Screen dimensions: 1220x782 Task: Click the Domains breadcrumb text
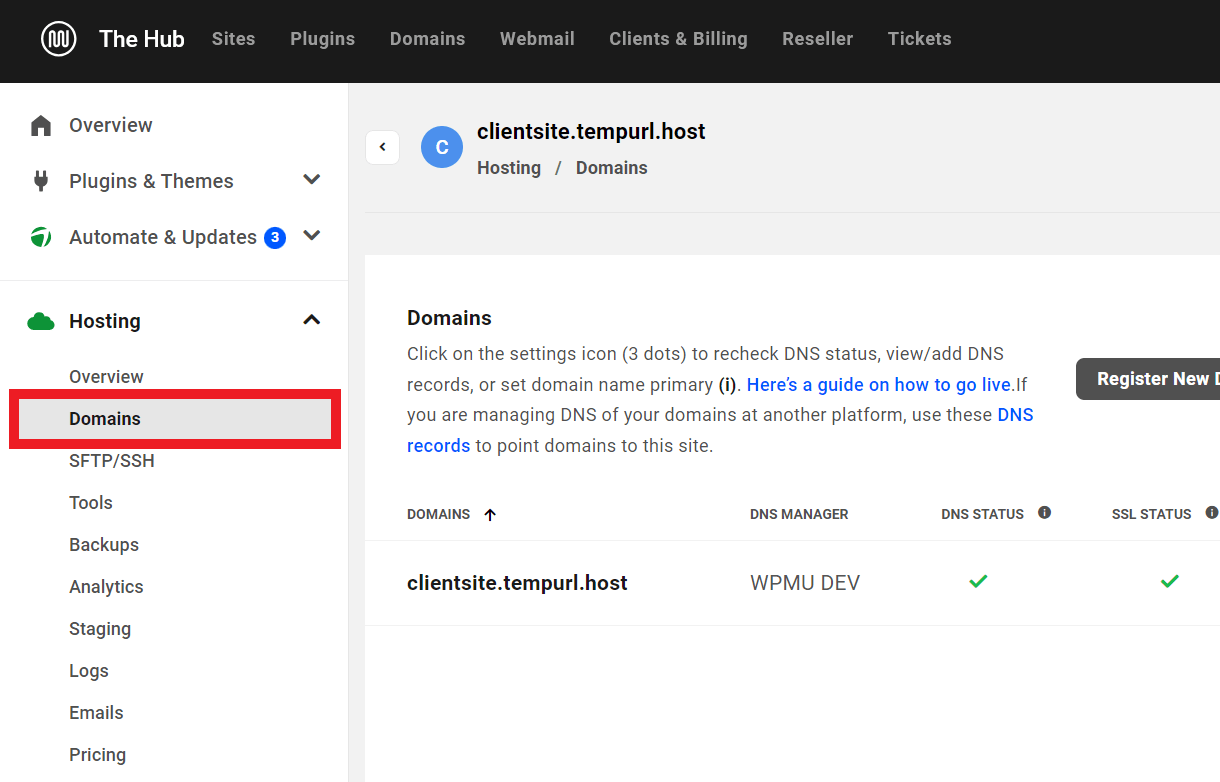pos(612,168)
